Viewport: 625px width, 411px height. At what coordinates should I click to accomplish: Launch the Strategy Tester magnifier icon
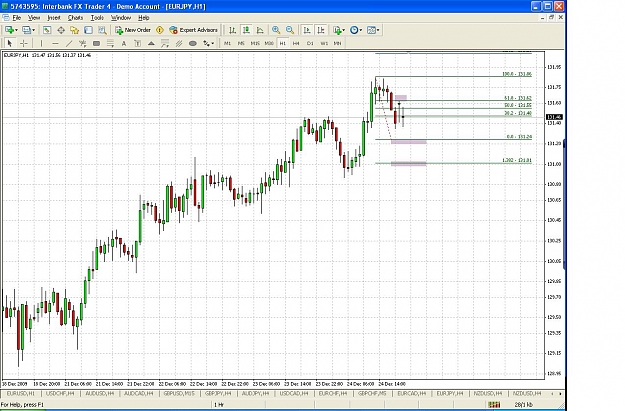click(102, 30)
